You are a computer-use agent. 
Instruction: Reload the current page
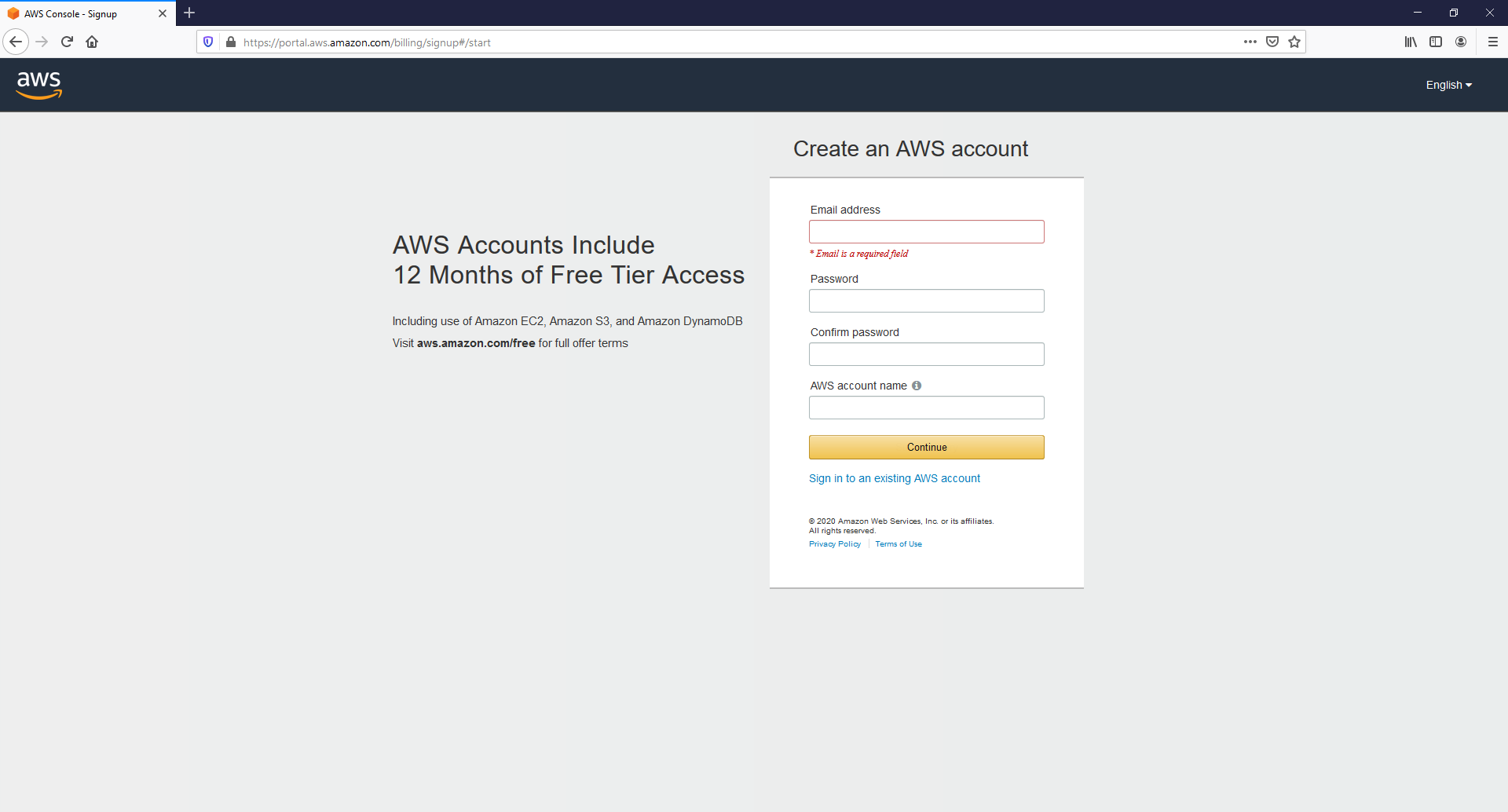(67, 42)
